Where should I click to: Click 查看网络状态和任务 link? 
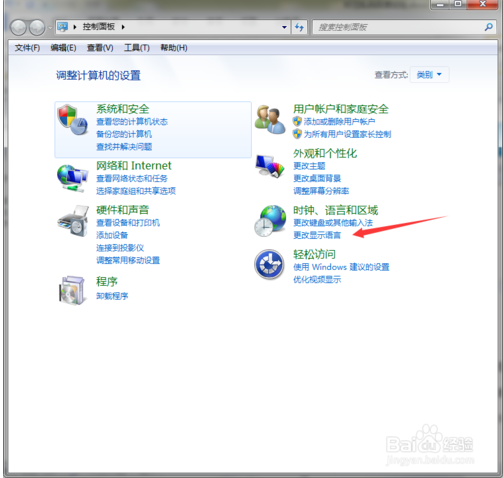coord(132,178)
